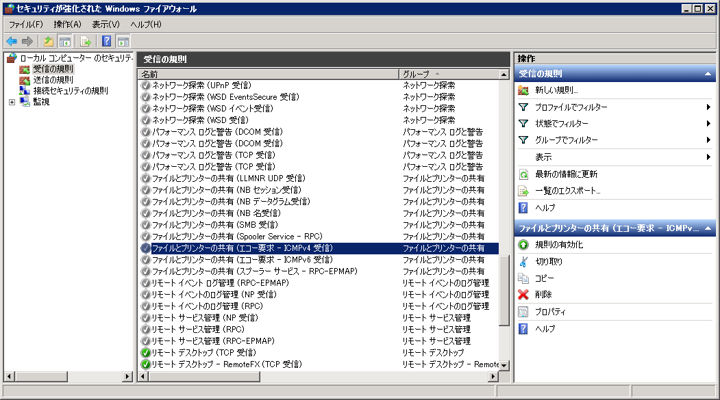Click the 削除 action link

point(543,294)
